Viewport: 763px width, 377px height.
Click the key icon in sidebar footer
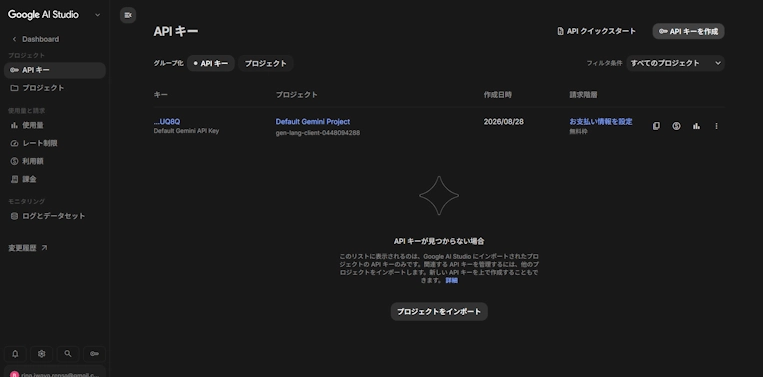(94, 354)
